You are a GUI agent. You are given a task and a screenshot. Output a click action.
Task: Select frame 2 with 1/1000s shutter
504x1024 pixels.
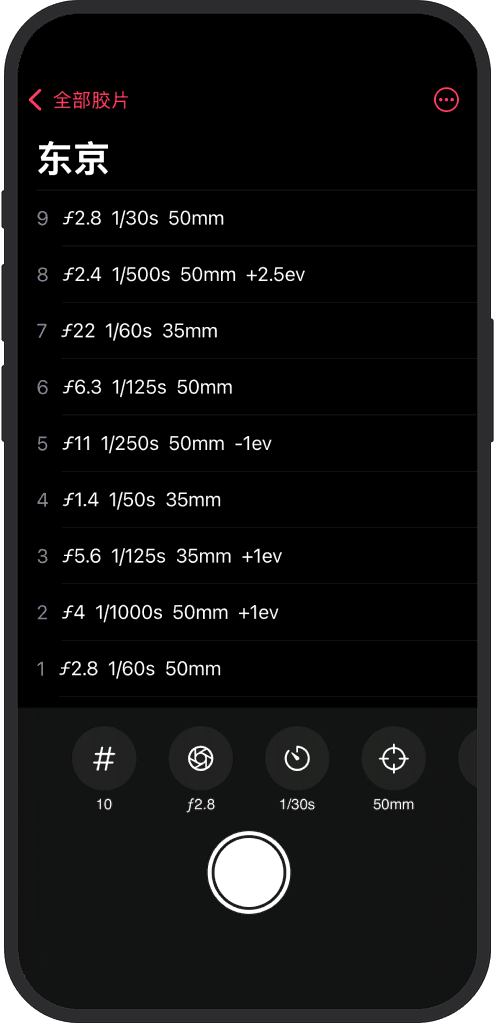click(256, 612)
